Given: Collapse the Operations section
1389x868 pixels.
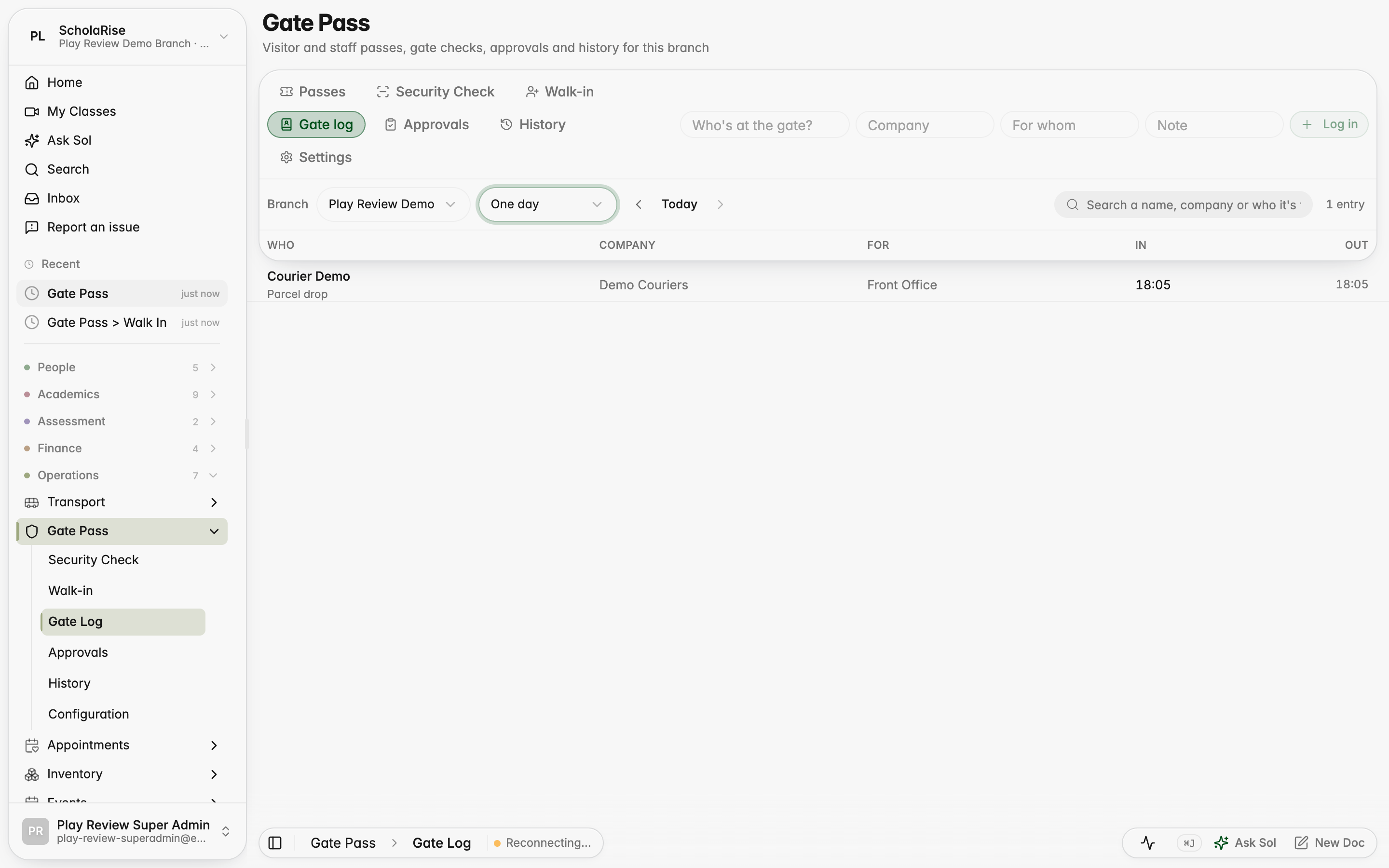Looking at the screenshot, I should pyautogui.click(x=122, y=475).
